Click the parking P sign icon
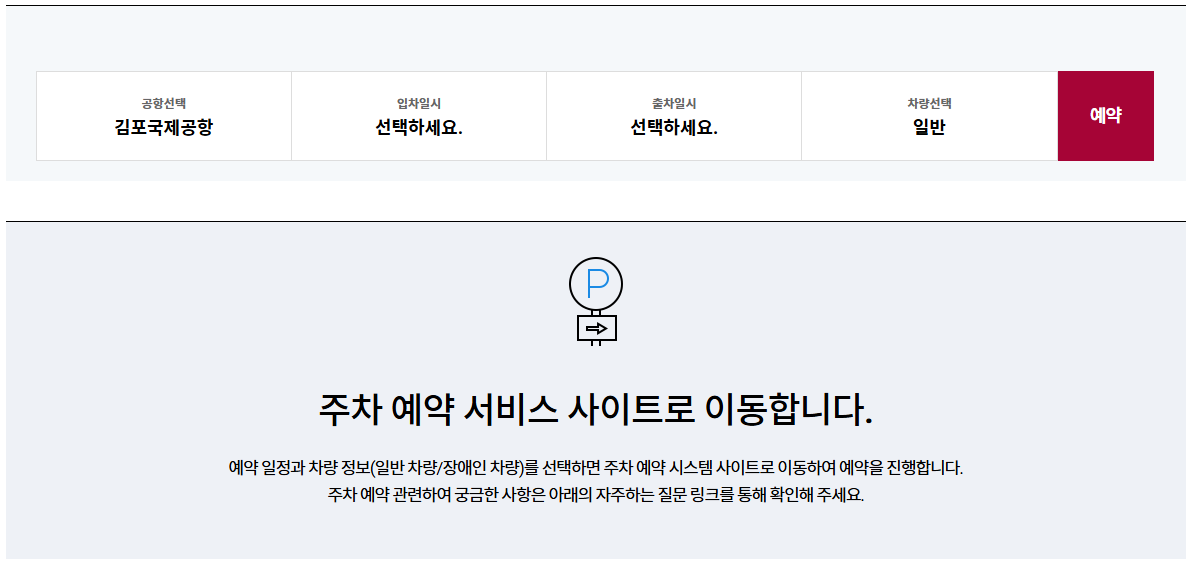1193x565 pixels. coord(596,302)
